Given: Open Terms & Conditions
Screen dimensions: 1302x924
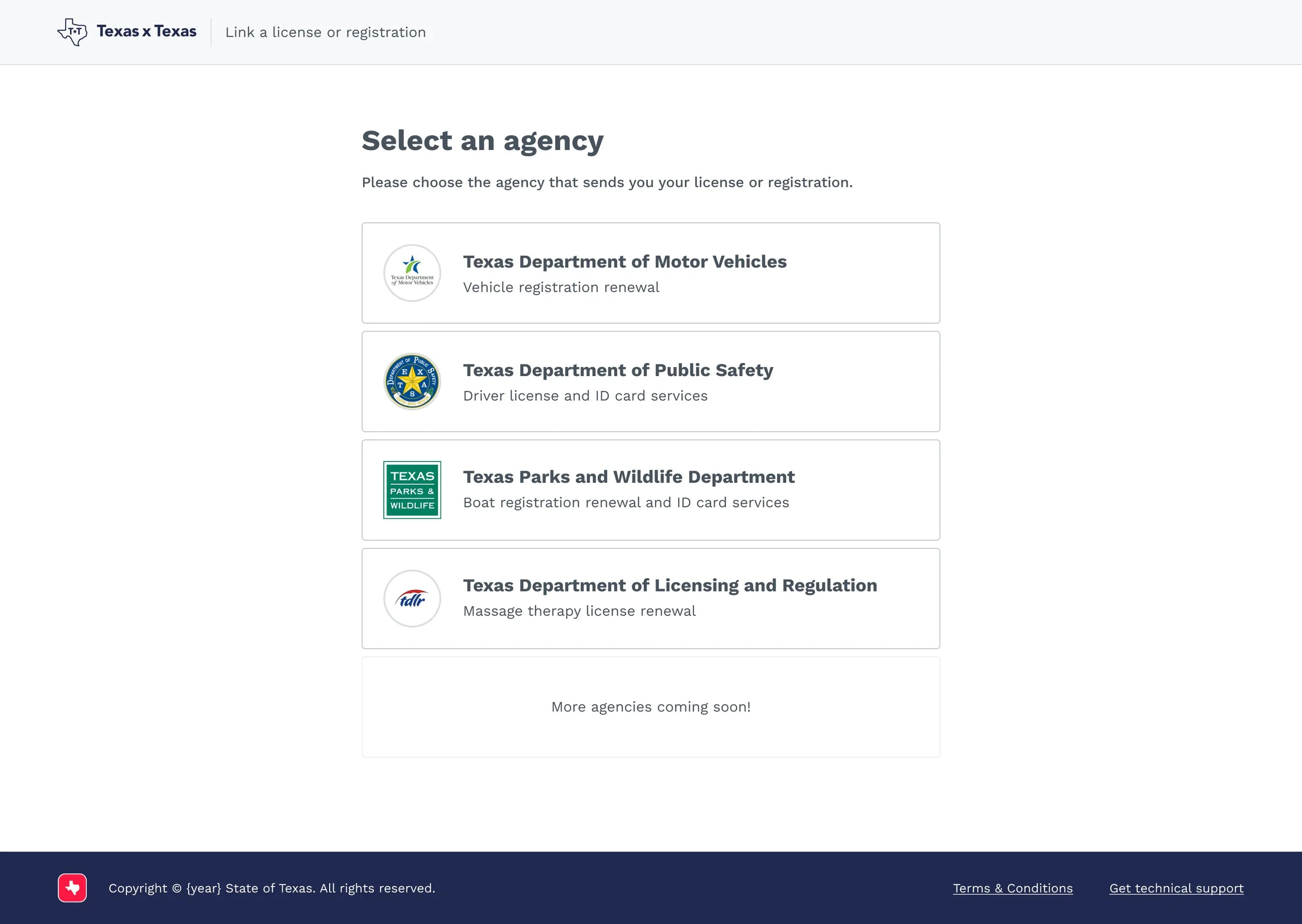Looking at the screenshot, I should (1012, 888).
